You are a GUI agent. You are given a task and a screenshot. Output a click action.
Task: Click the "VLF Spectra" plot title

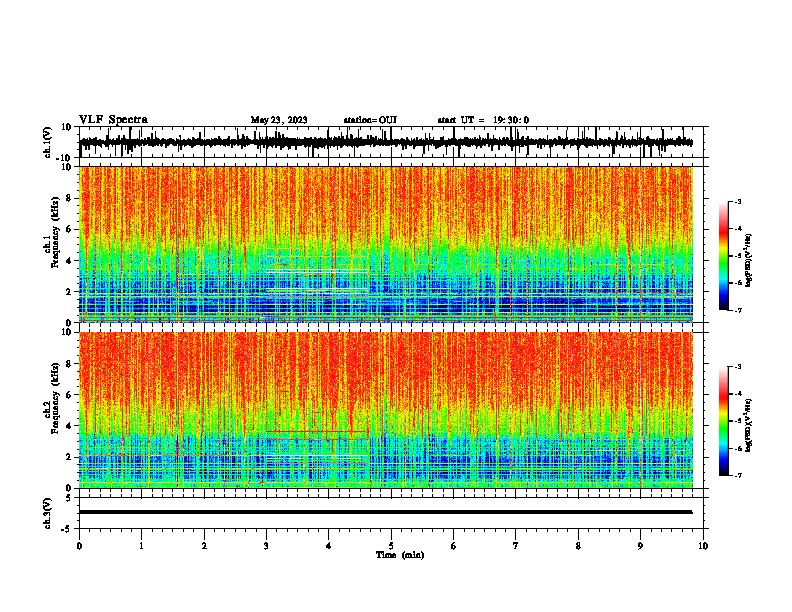(x=113, y=120)
